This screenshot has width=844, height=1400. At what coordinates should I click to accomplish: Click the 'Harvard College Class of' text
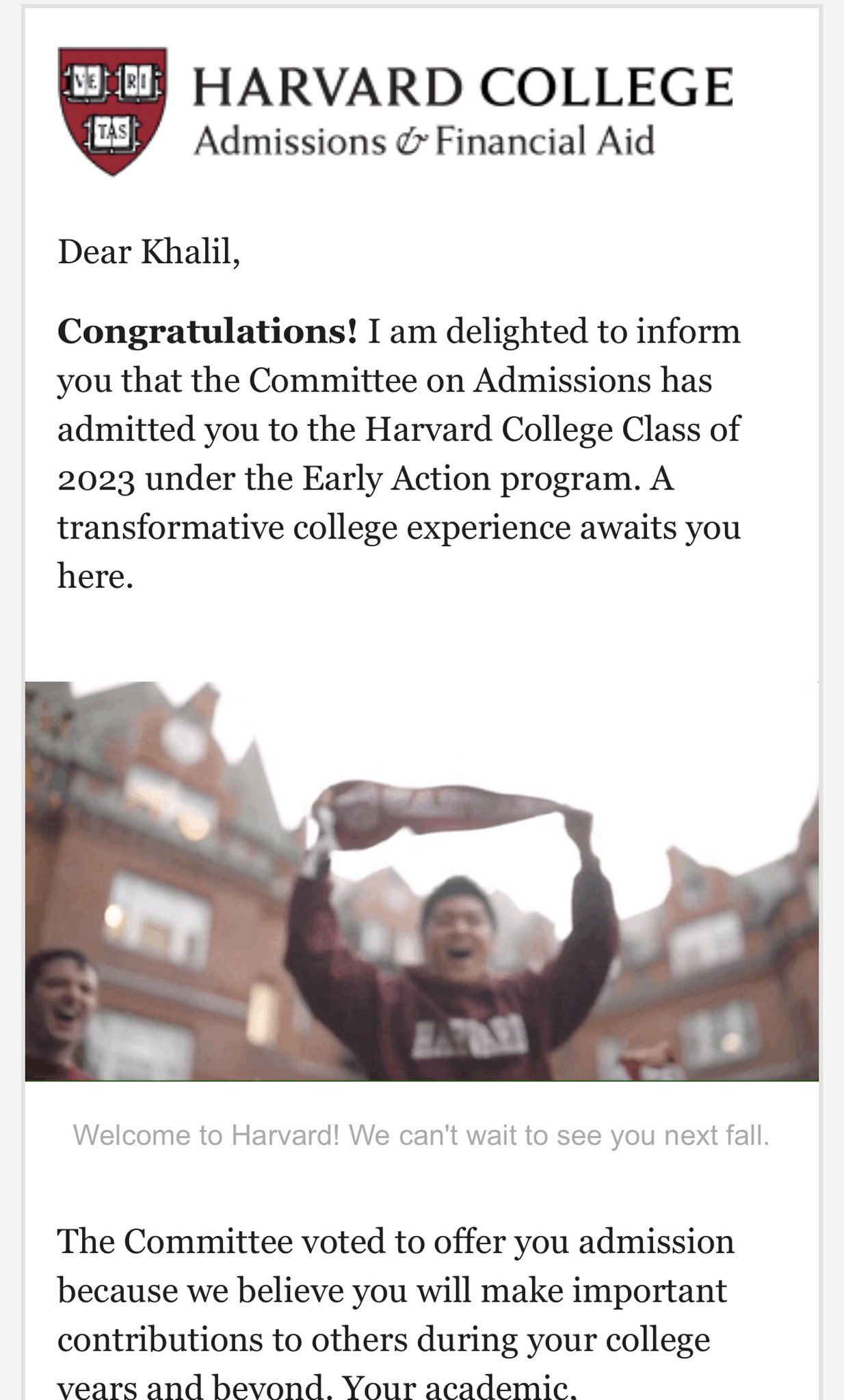point(553,429)
